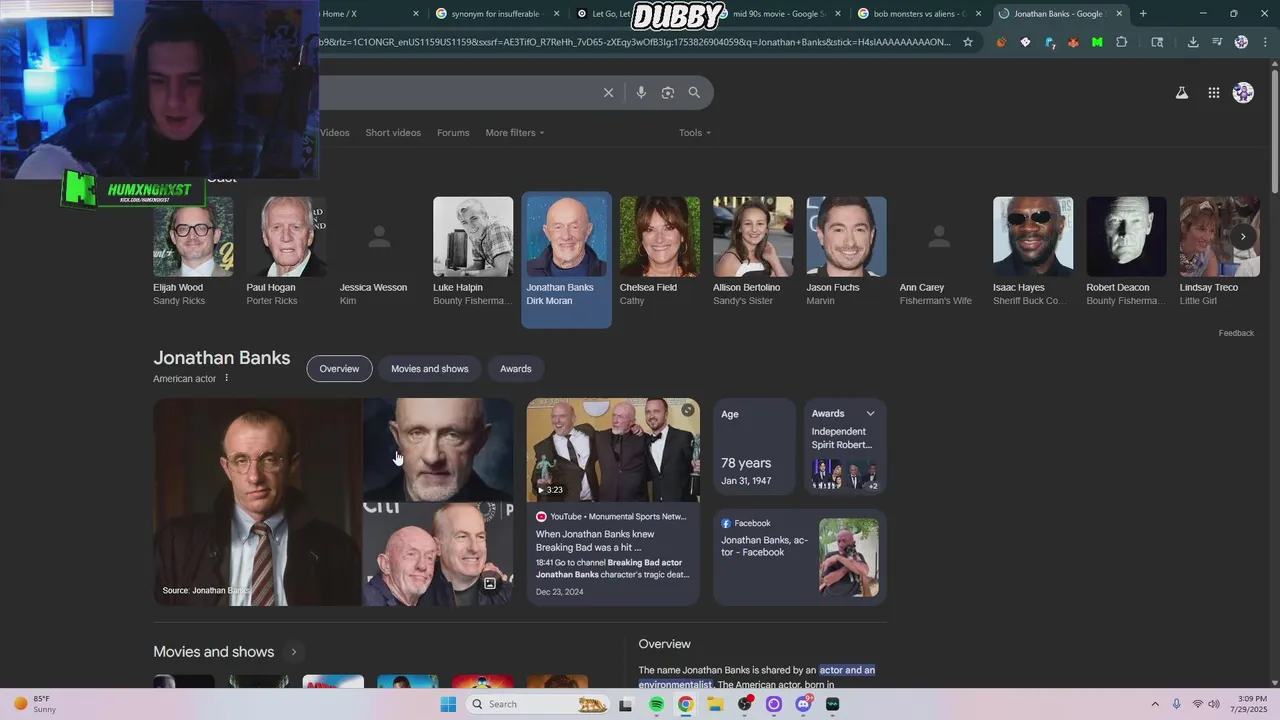Send feedback via the Feedback link
Viewport: 1280px width, 720px height.
(x=1236, y=333)
